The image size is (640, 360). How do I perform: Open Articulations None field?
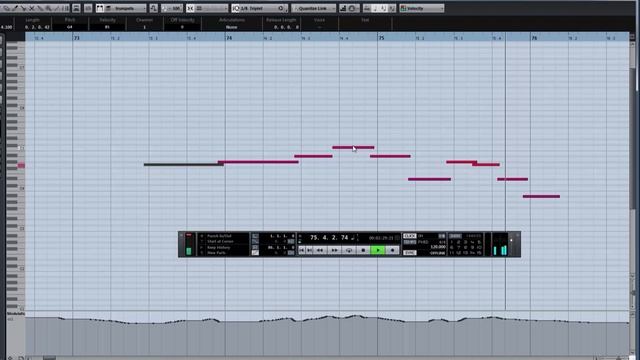[231, 27]
